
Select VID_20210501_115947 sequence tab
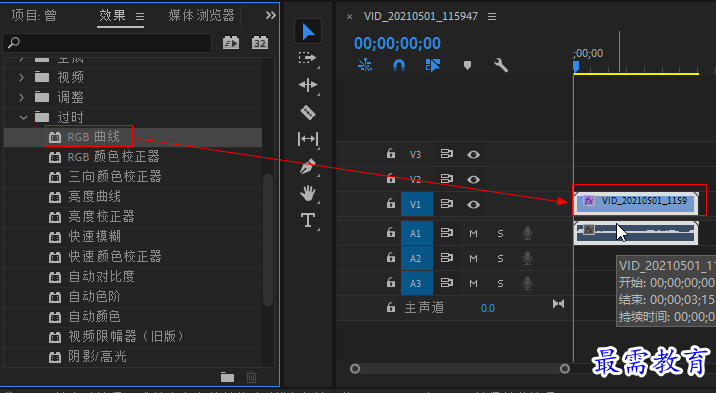[x=421, y=16]
